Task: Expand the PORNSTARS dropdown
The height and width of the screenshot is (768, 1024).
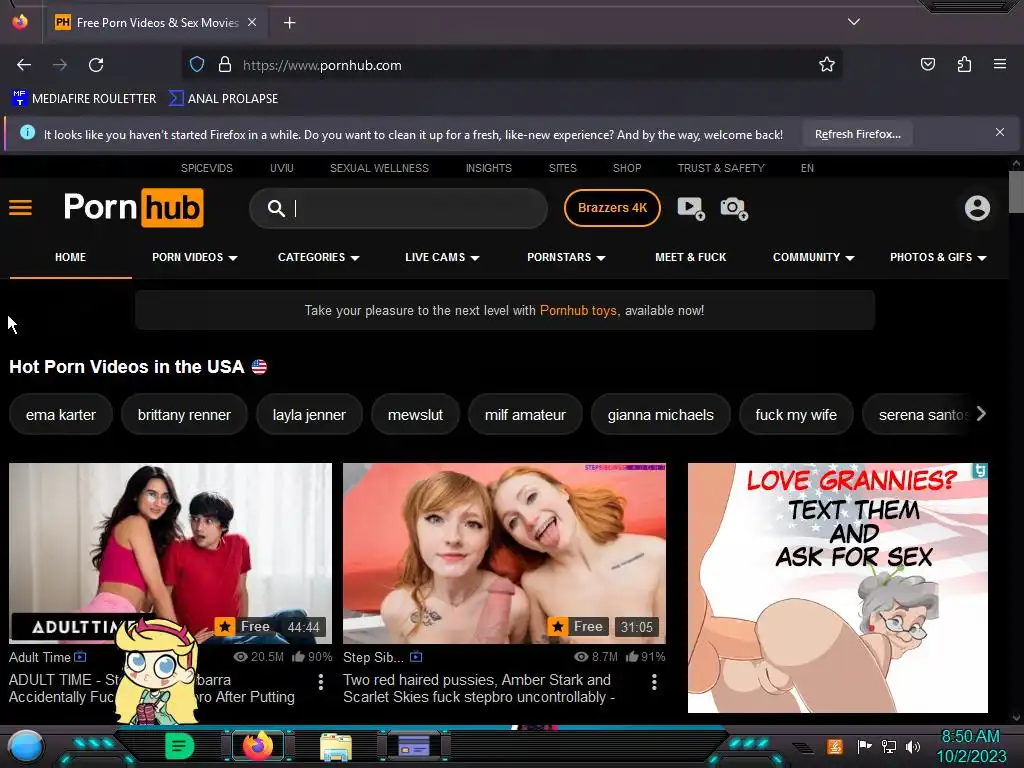Action: tap(566, 257)
